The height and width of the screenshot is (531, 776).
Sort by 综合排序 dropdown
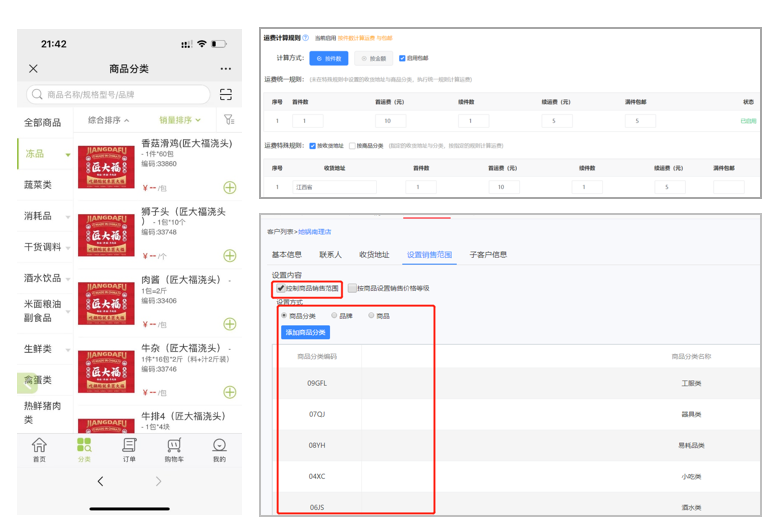pyautogui.click(x=108, y=120)
